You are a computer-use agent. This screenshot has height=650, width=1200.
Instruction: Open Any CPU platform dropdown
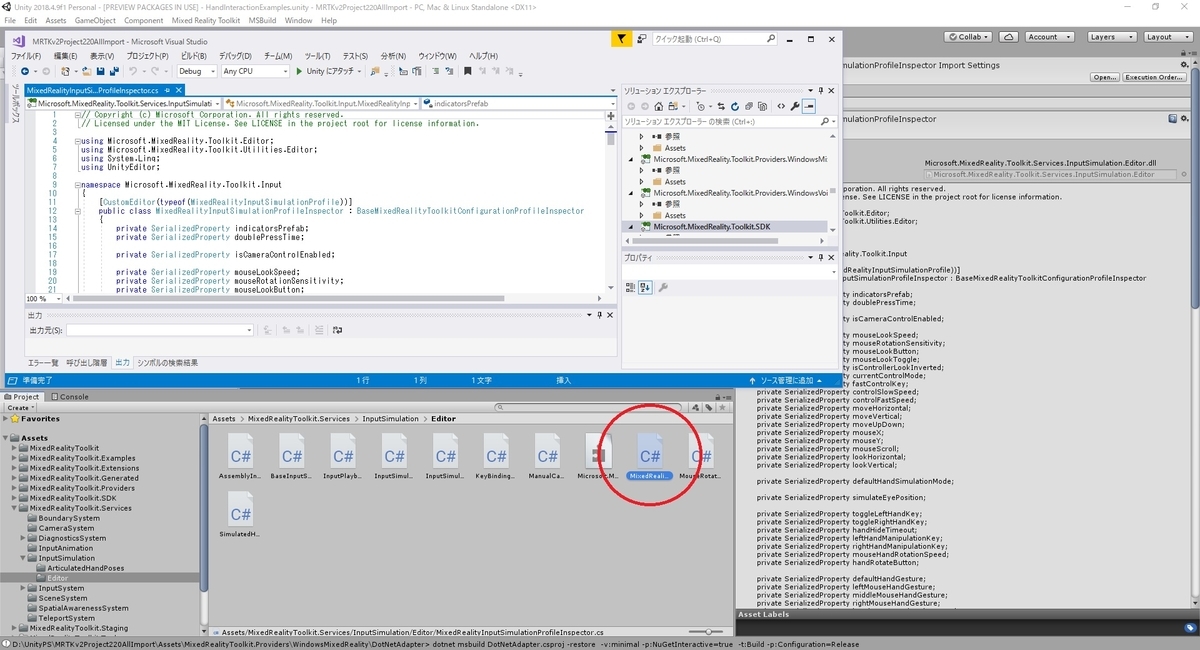[255, 71]
